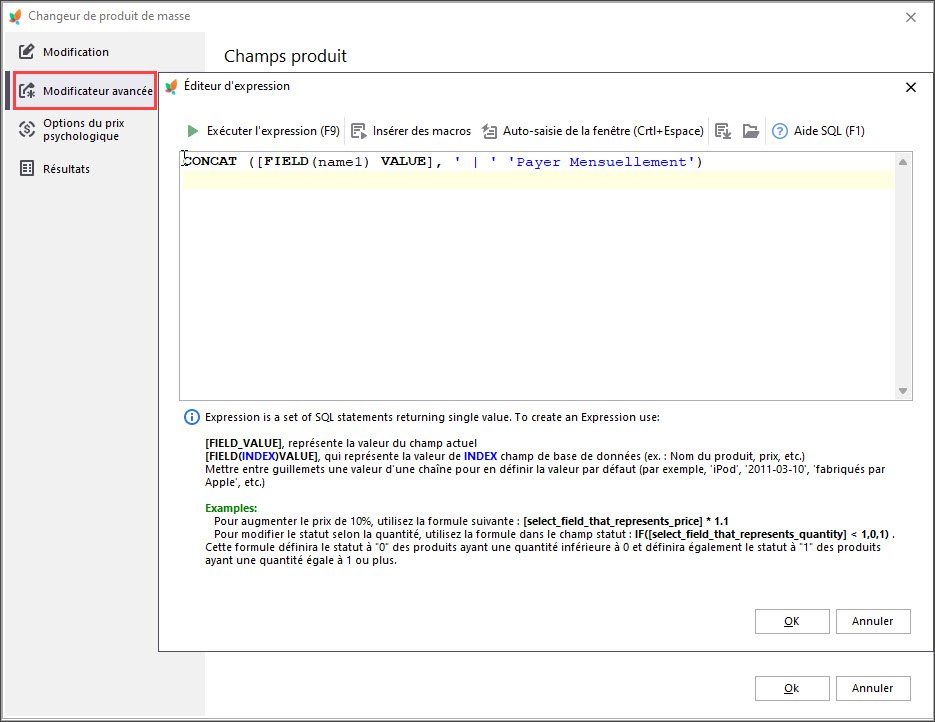The image size is (935, 722).
Task: Click the Changeur de produit de masse logo
Action: (16, 16)
